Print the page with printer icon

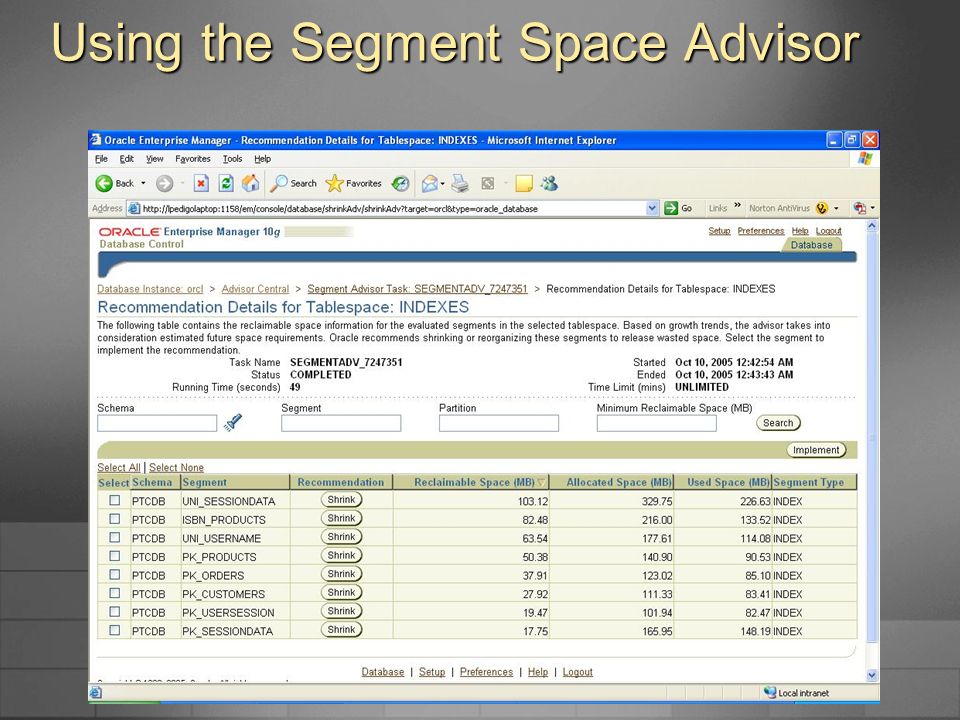pyautogui.click(x=460, y=183)
